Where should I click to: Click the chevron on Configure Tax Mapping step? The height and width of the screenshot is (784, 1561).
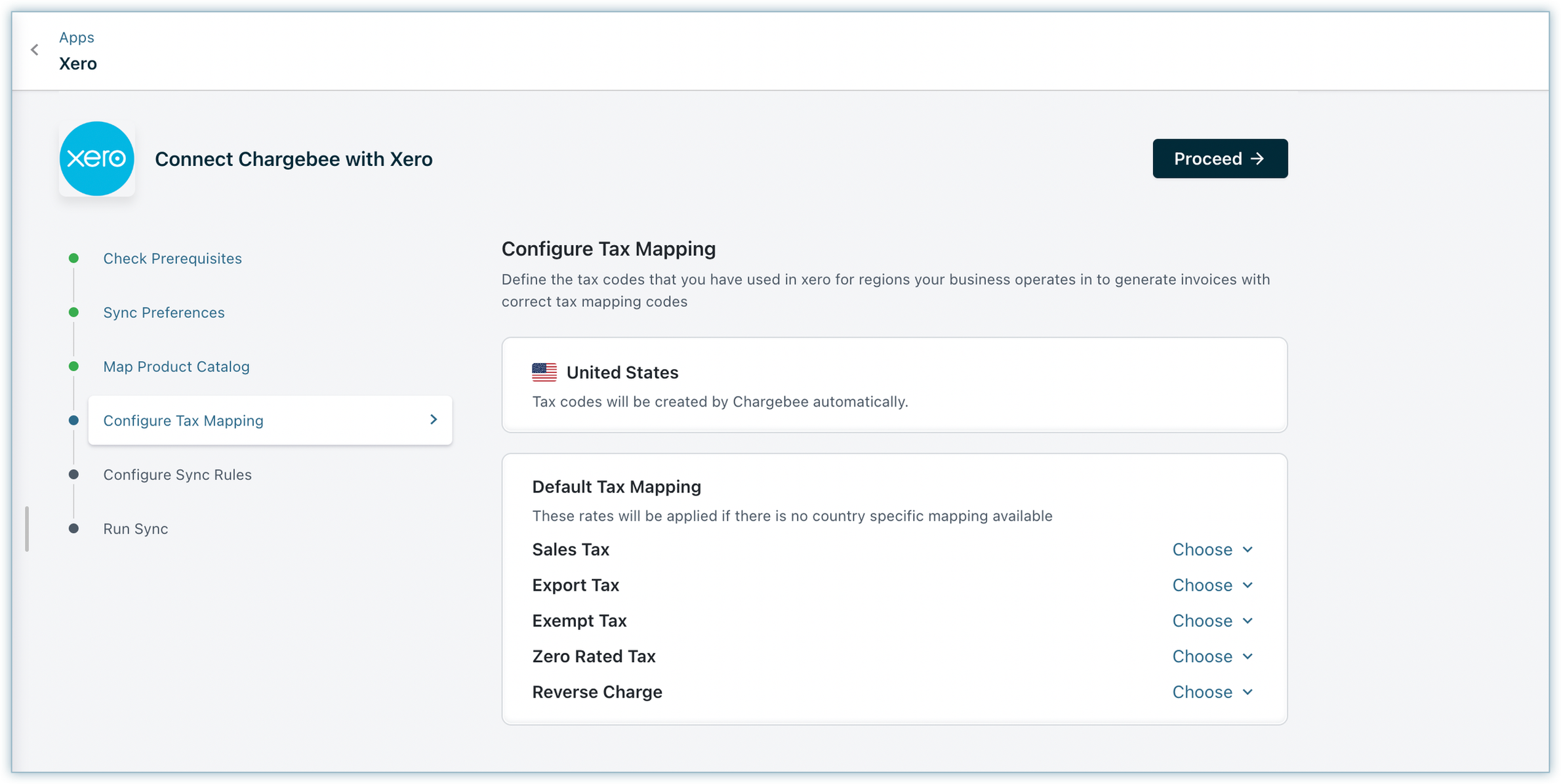click(434, 420)
